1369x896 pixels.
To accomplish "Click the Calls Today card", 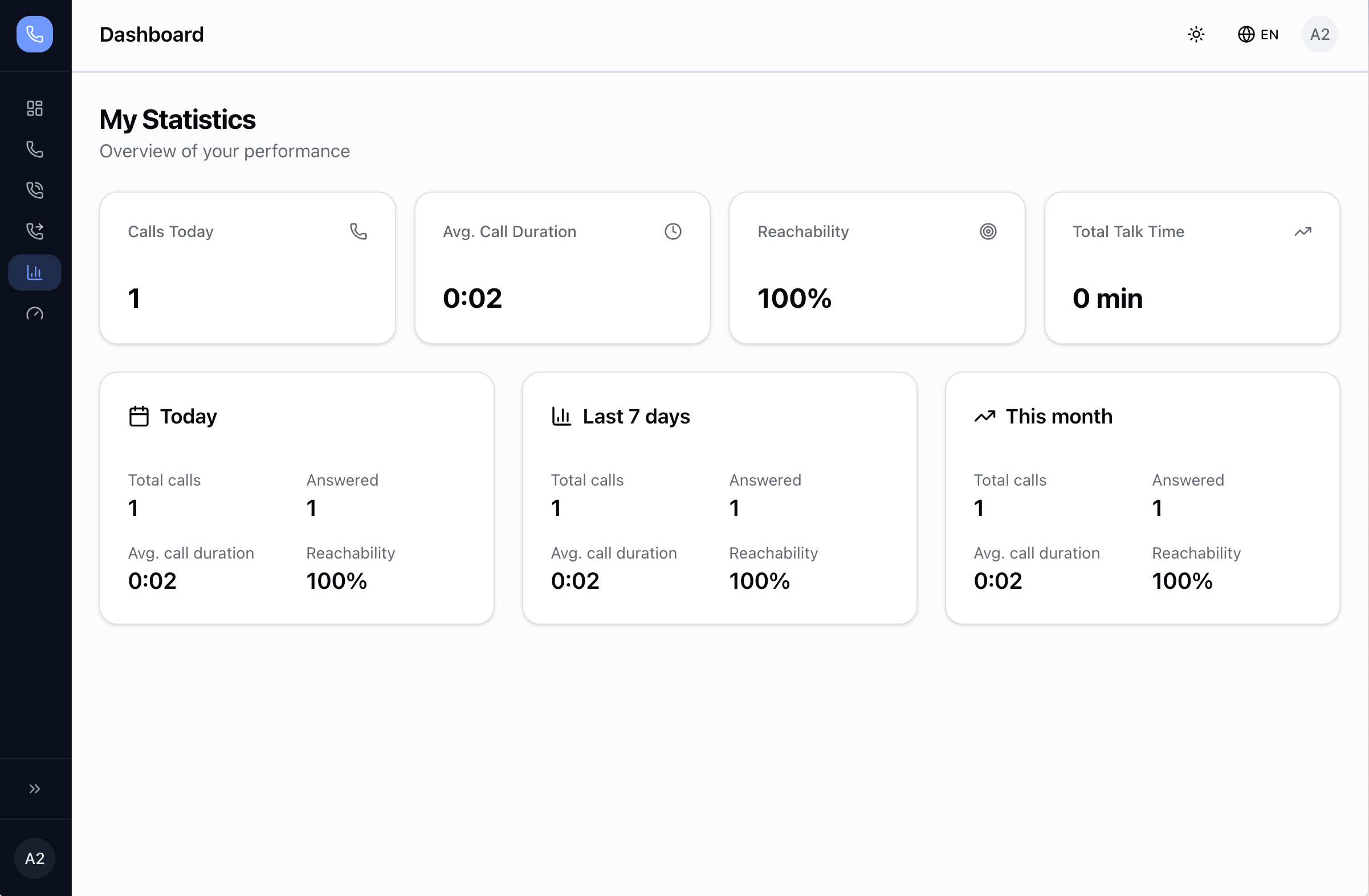I will (247, 268).
